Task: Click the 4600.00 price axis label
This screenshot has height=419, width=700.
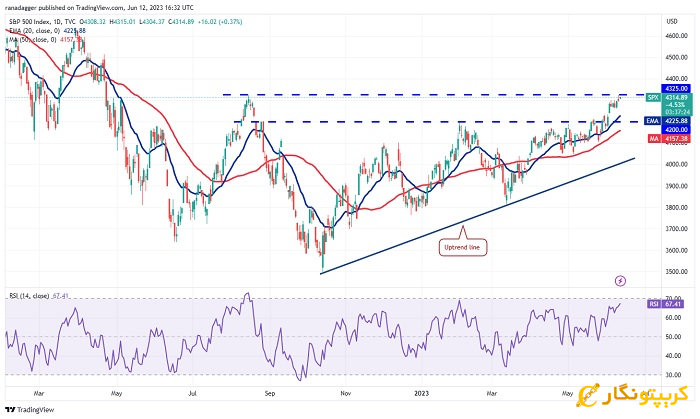Action: pos(677,36)
